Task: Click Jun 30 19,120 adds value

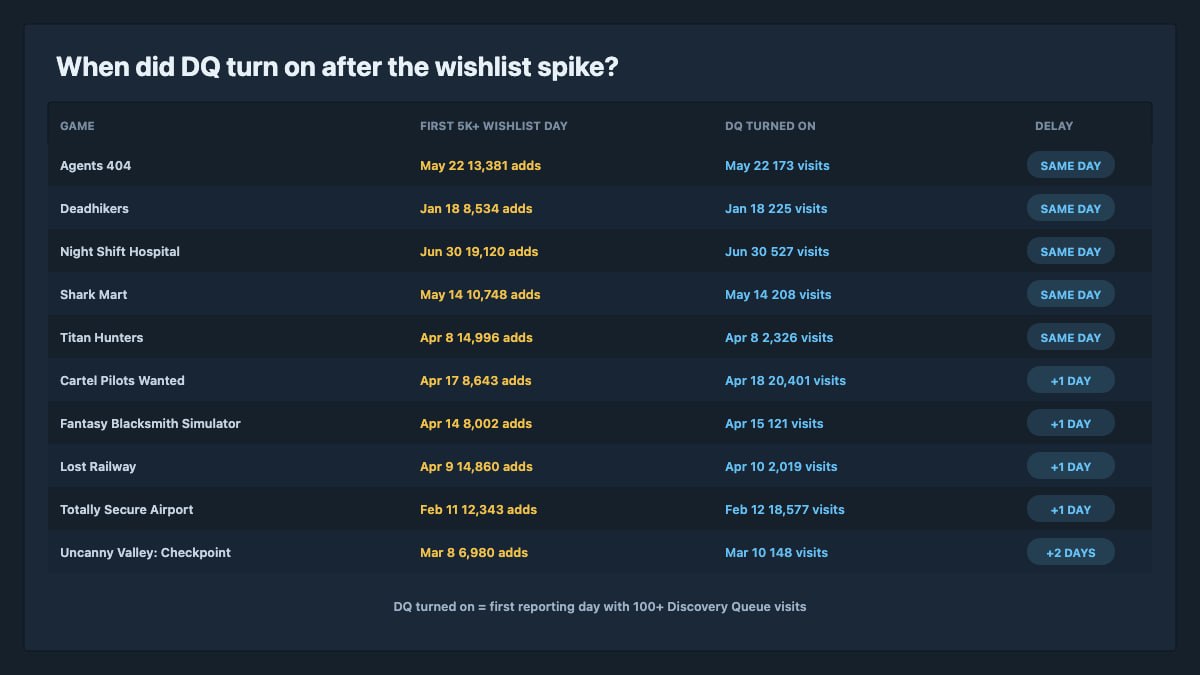Action: click(x=479, y=252)
